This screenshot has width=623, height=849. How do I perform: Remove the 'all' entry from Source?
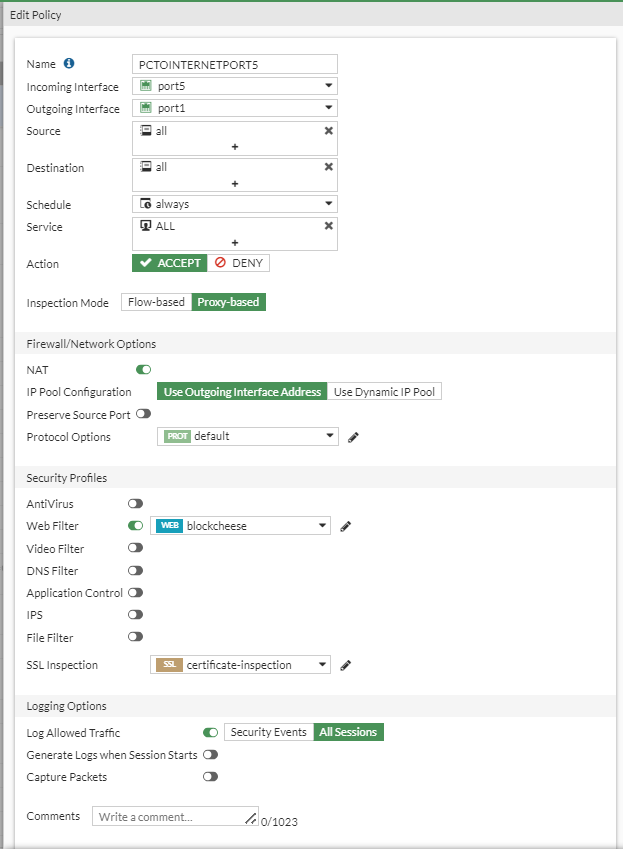click(328, 131)
